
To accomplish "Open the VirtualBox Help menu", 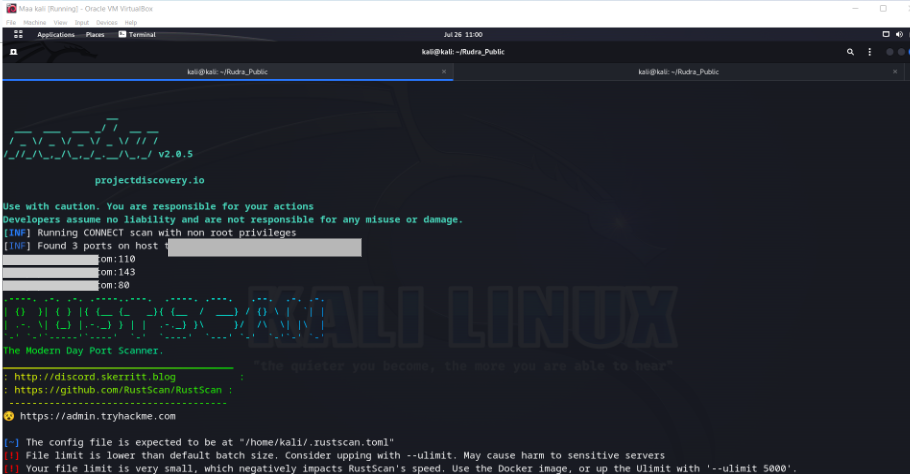I will (131, 23).
